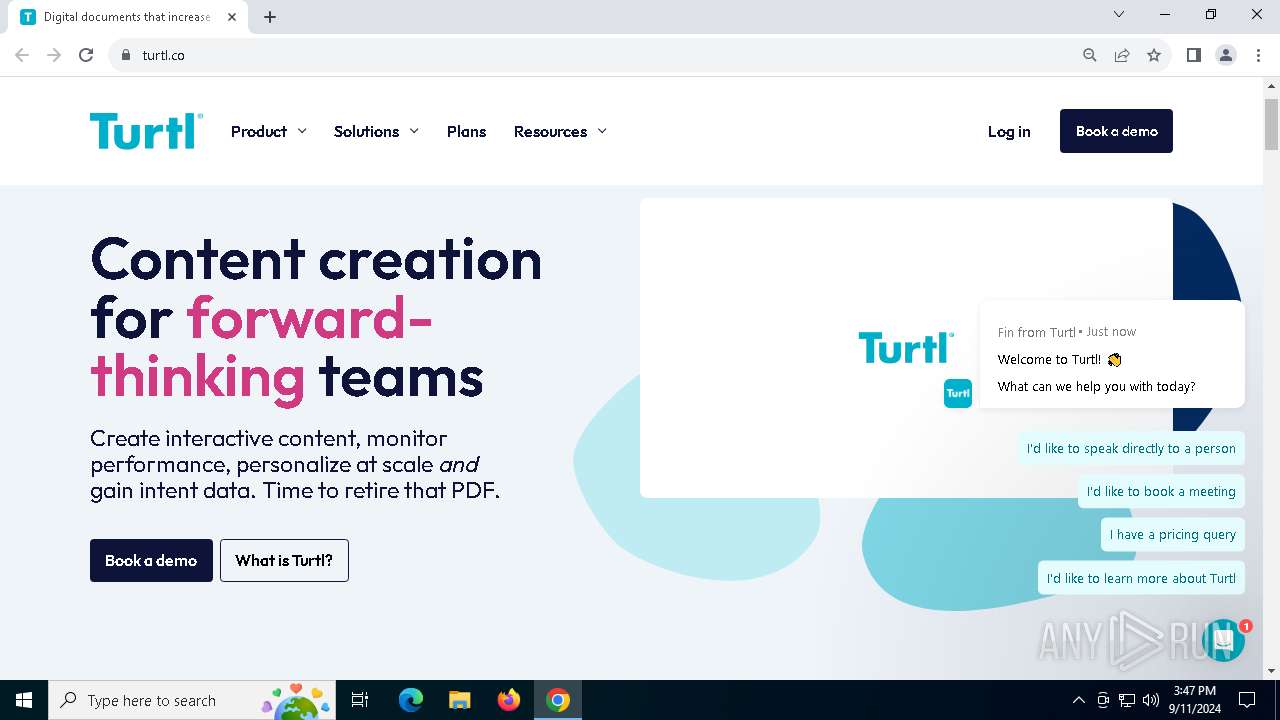Viewport: 1280px width, 720px height.
Task: Select the Digital documents tab
Action: (130, 17)
